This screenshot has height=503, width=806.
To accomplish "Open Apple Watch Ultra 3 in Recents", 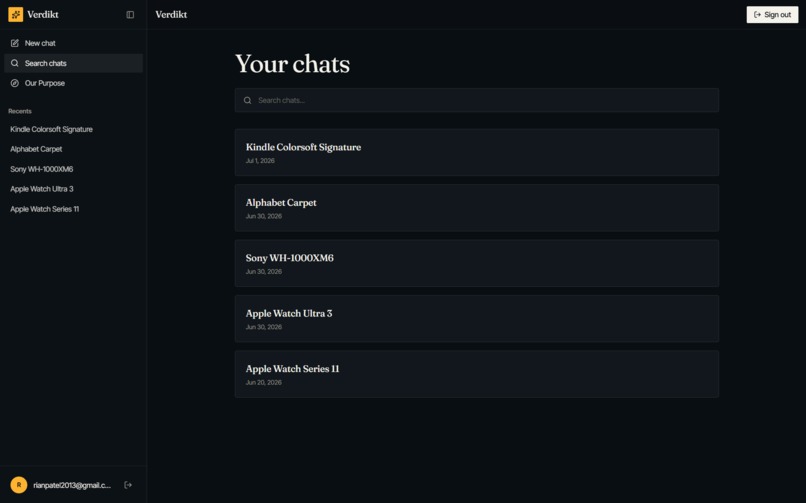I will point(74,189).
